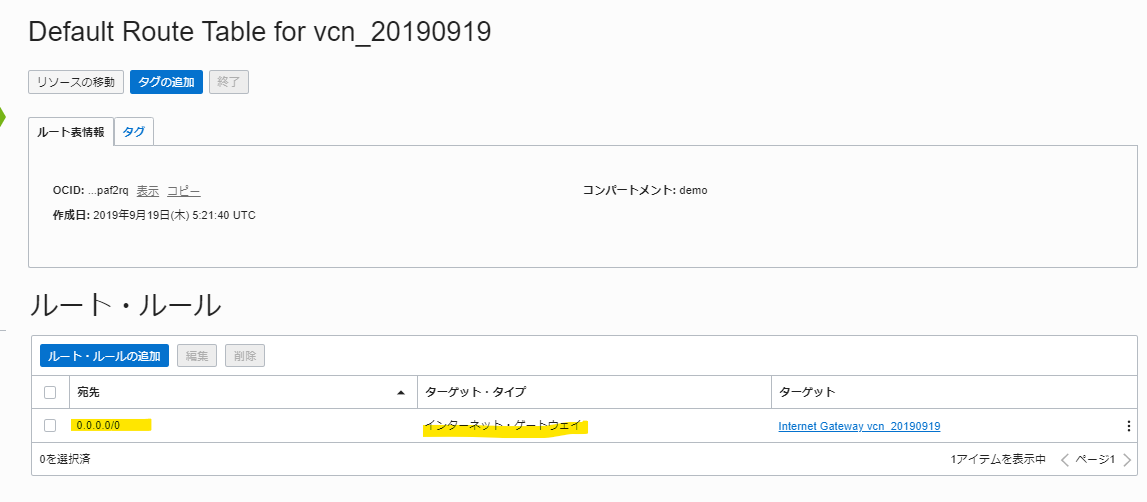1147x502 pixels.
Task: Switch to the ルート表情報 tab
Action: [71, 132]
